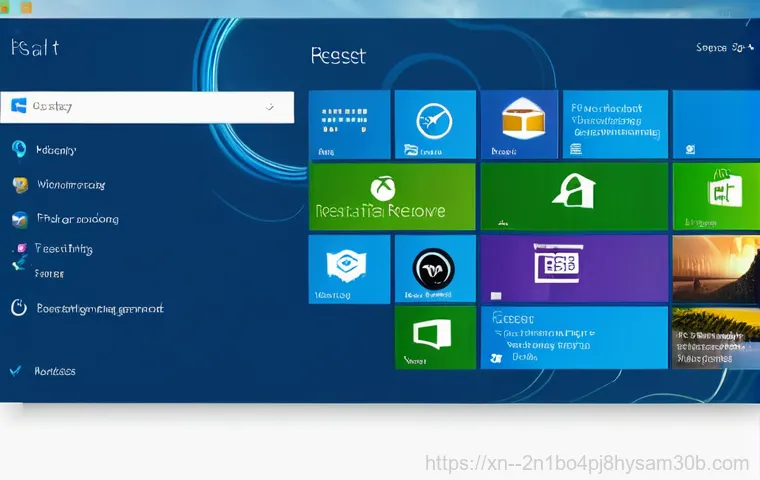Screen dimensions: 760x480
Task: Toggle the checkmark item at sidebar bottom
Action: pyautogui.click(x=16, y=371)
